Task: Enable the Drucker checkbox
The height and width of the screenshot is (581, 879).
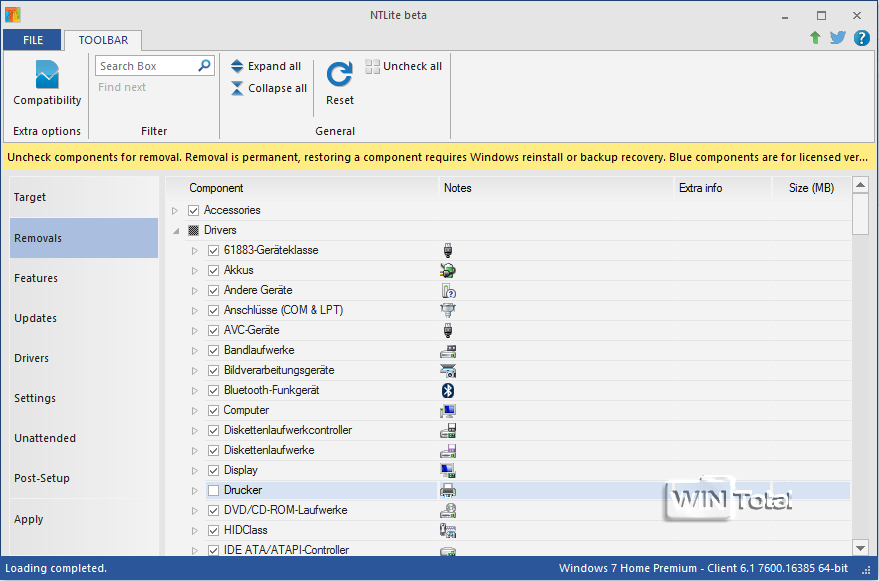Action: coord(213,490)
